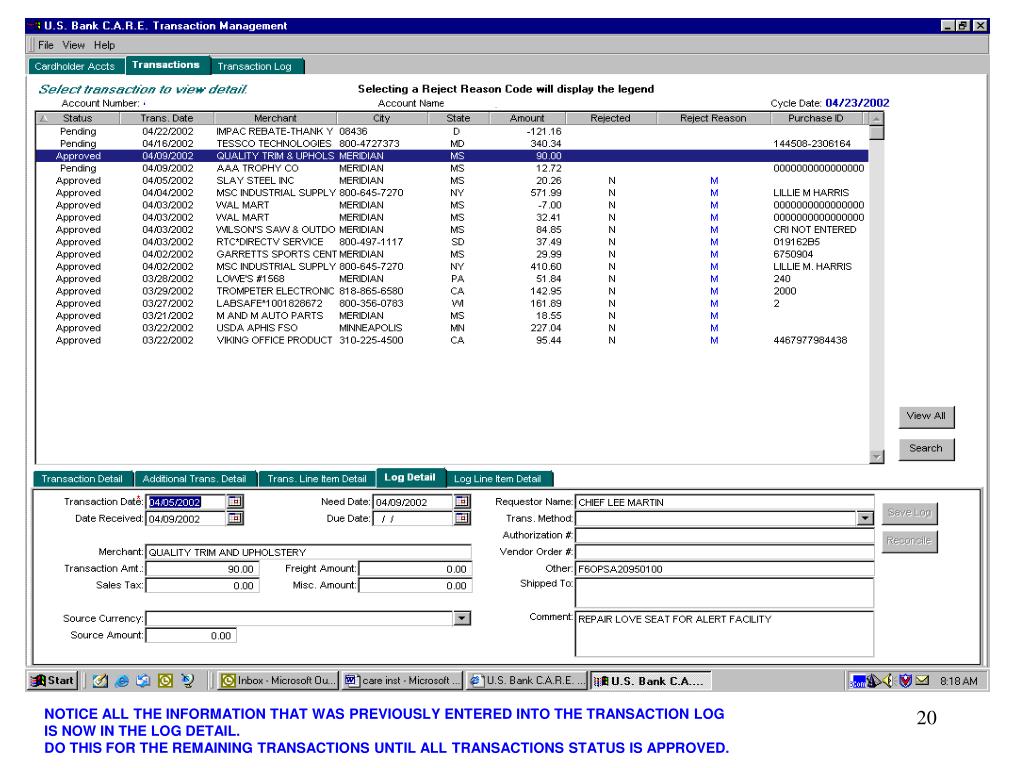Click the Comment text box
Screen dimensions: 1024x768
724,633
